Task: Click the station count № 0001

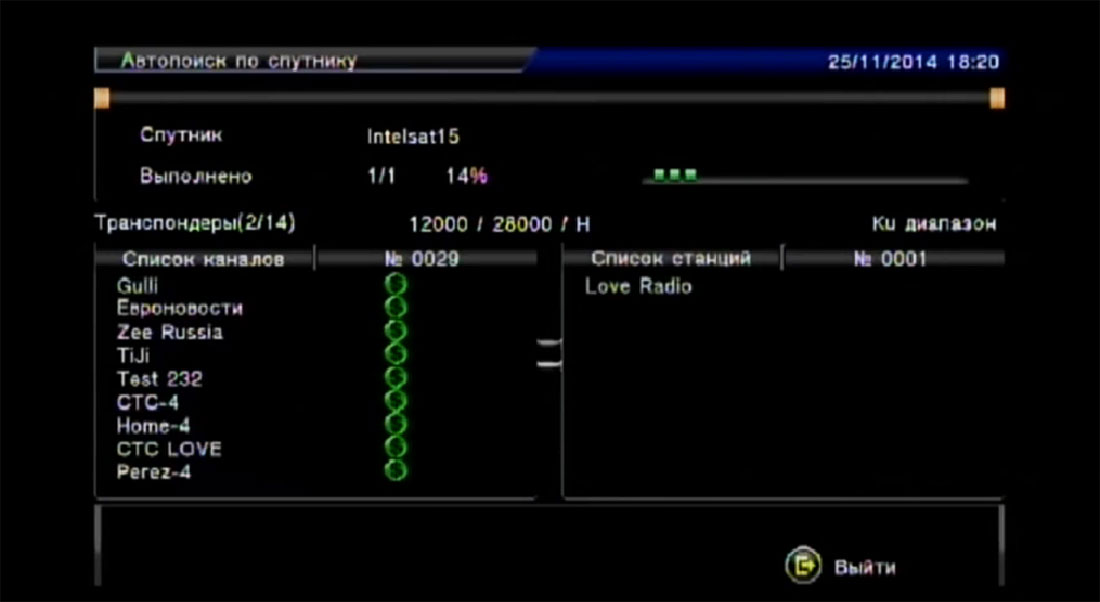Action: tap(890, 259)
